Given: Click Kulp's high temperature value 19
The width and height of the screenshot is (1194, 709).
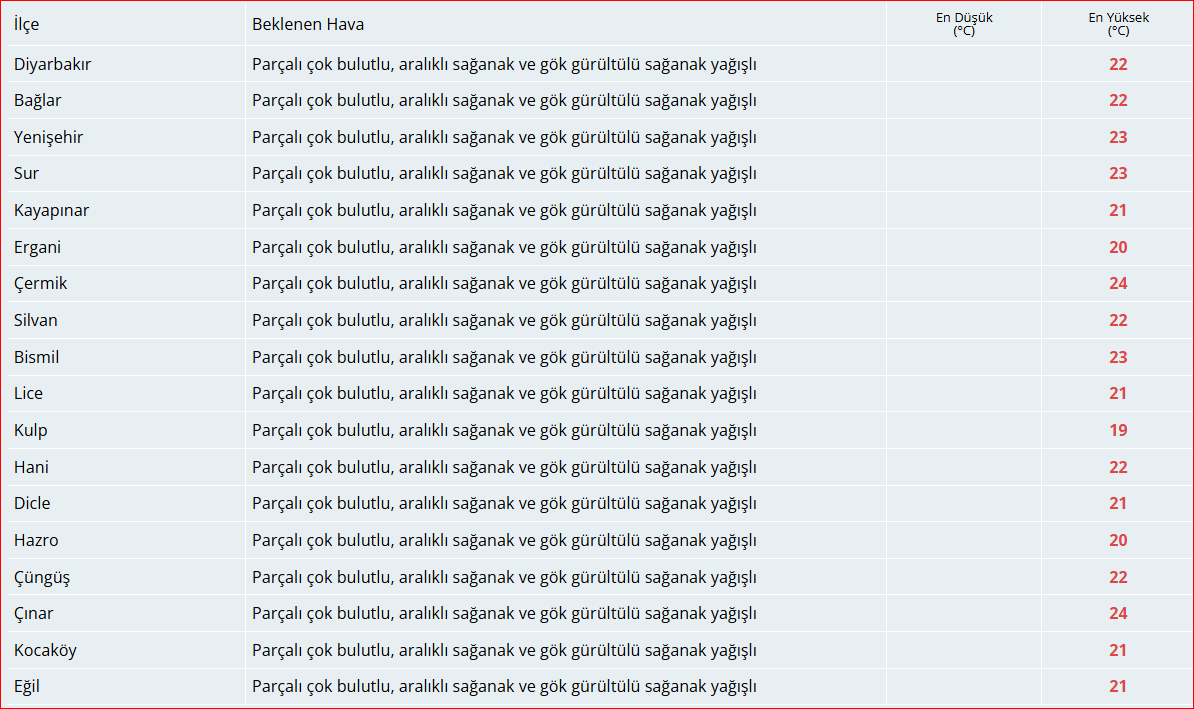Looking at the screenshot, I should click(x=1118, y=430).
